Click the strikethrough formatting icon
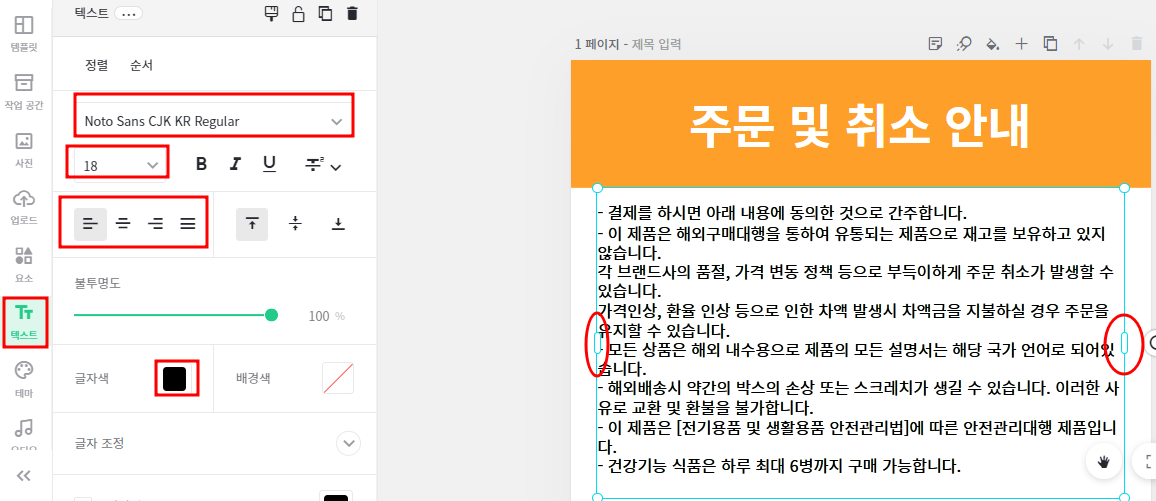 click(314, 165)
